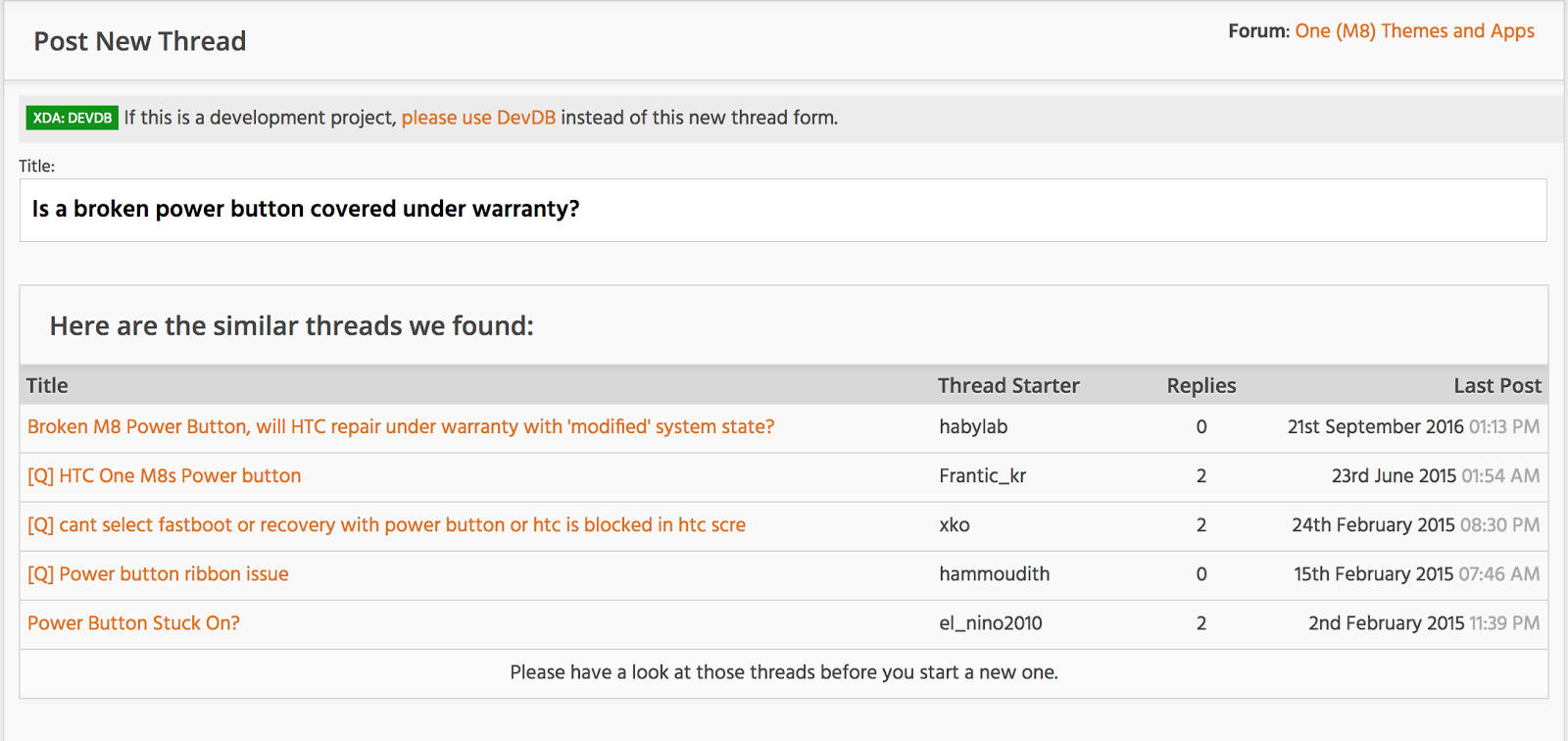Select thread starter Frantic_kr
Image resolution: width=1568 pixels, height=741 pixels.
click(x=982, y=476)
